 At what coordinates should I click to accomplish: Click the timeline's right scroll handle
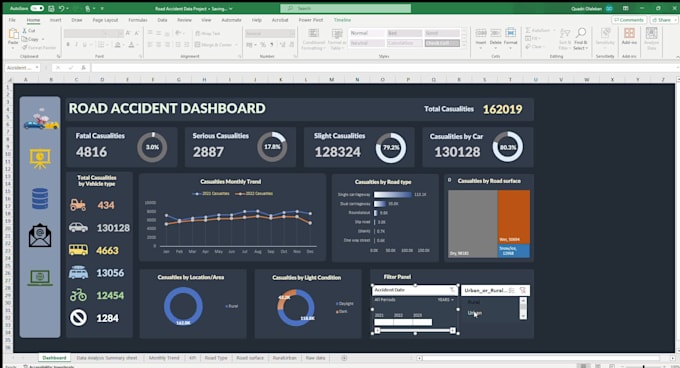point(453,331)
